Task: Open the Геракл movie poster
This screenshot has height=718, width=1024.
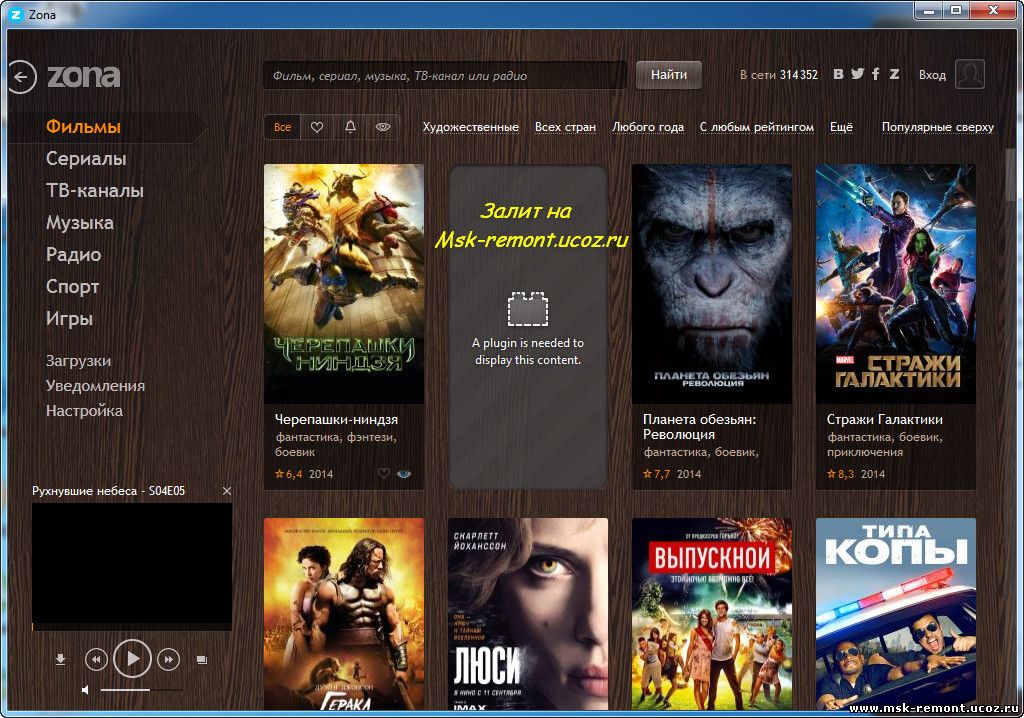Action: pyautogui.click(x=344, y=614)
